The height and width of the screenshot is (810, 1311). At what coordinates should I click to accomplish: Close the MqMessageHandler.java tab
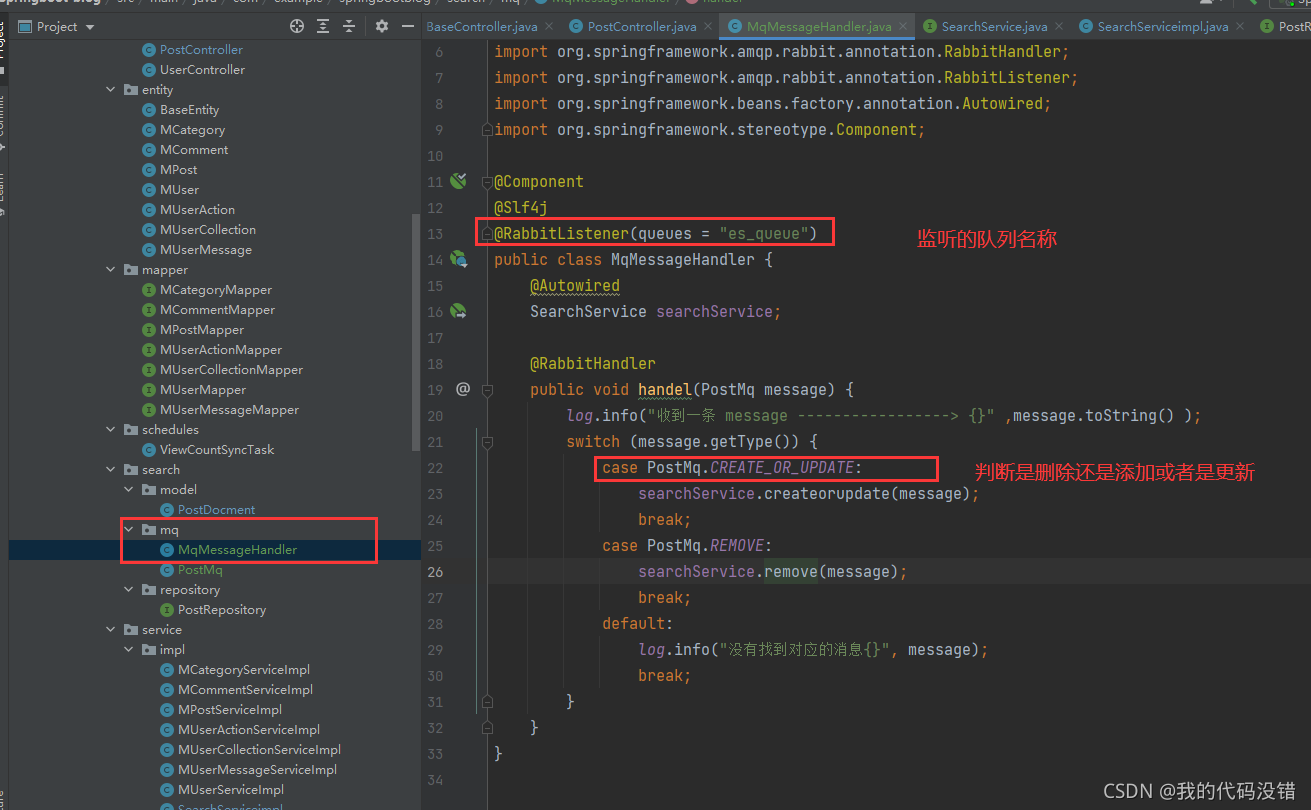point(903,27)
